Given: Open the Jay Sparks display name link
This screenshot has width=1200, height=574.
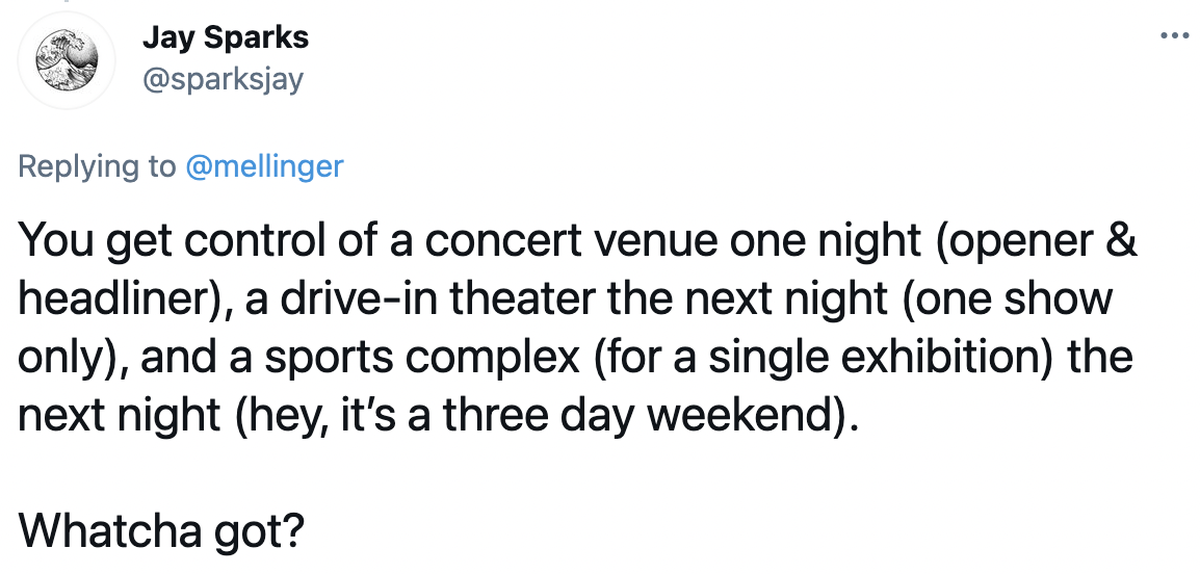Looking at the screenshot, I should click(x=225, y=38).
